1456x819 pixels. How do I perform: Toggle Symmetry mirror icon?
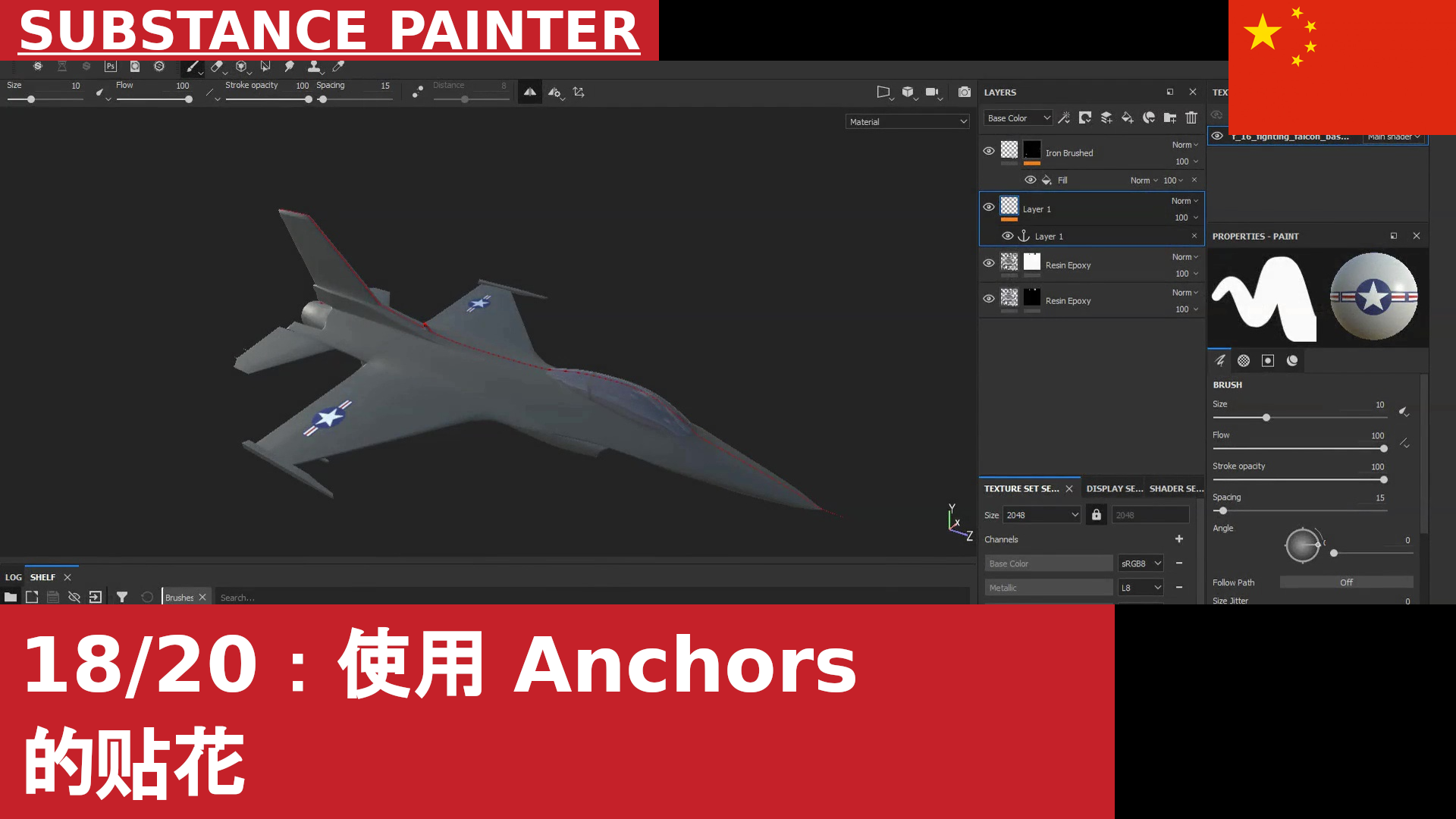click(x=530, y=93)
